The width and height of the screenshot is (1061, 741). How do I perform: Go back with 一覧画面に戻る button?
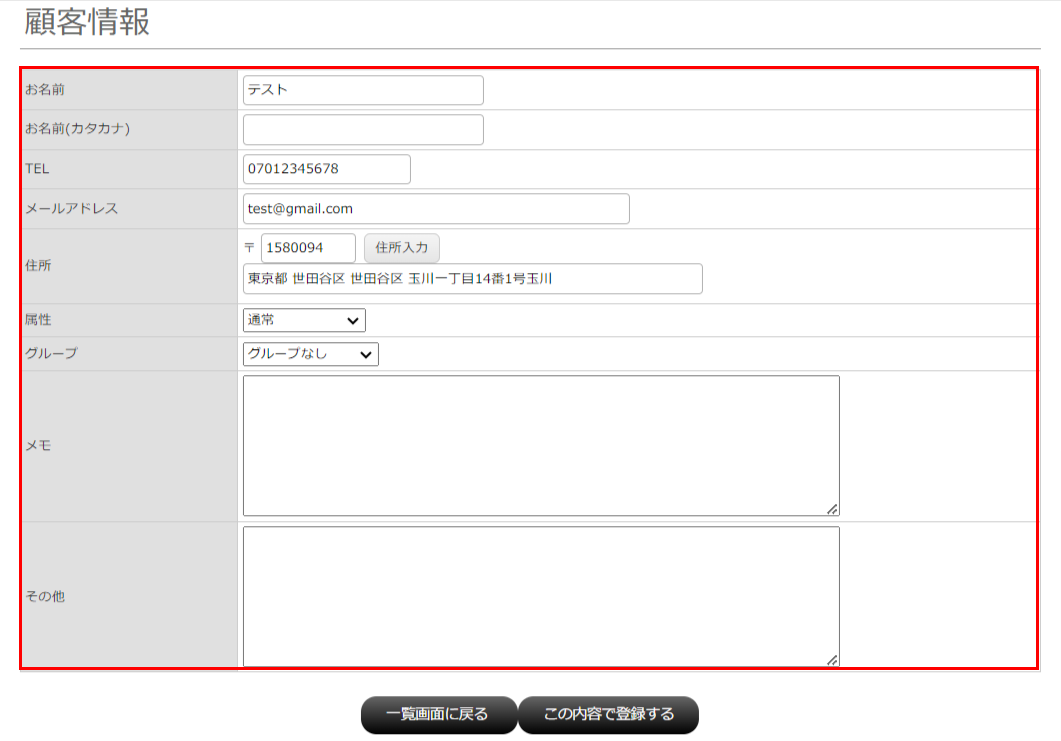438,715
